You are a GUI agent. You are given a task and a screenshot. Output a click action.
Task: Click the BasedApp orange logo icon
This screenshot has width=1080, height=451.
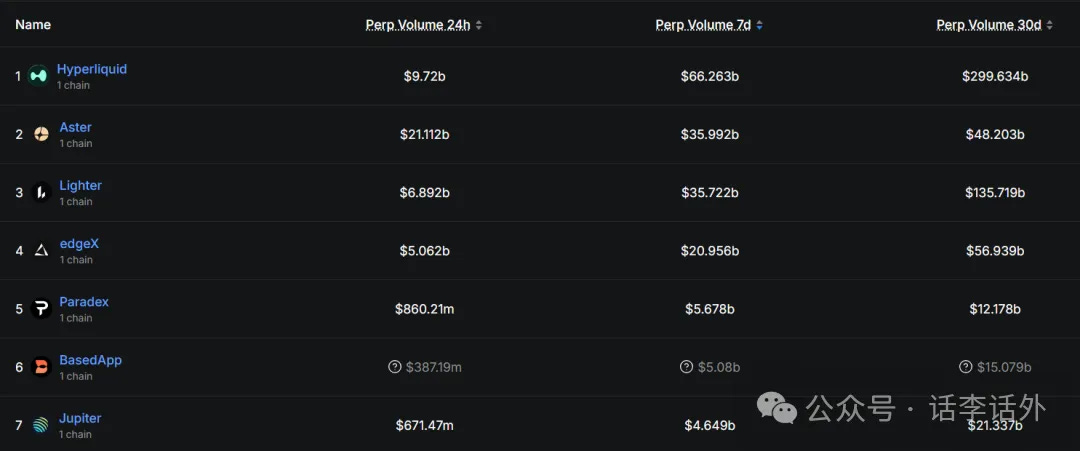(x=41, y=367)
